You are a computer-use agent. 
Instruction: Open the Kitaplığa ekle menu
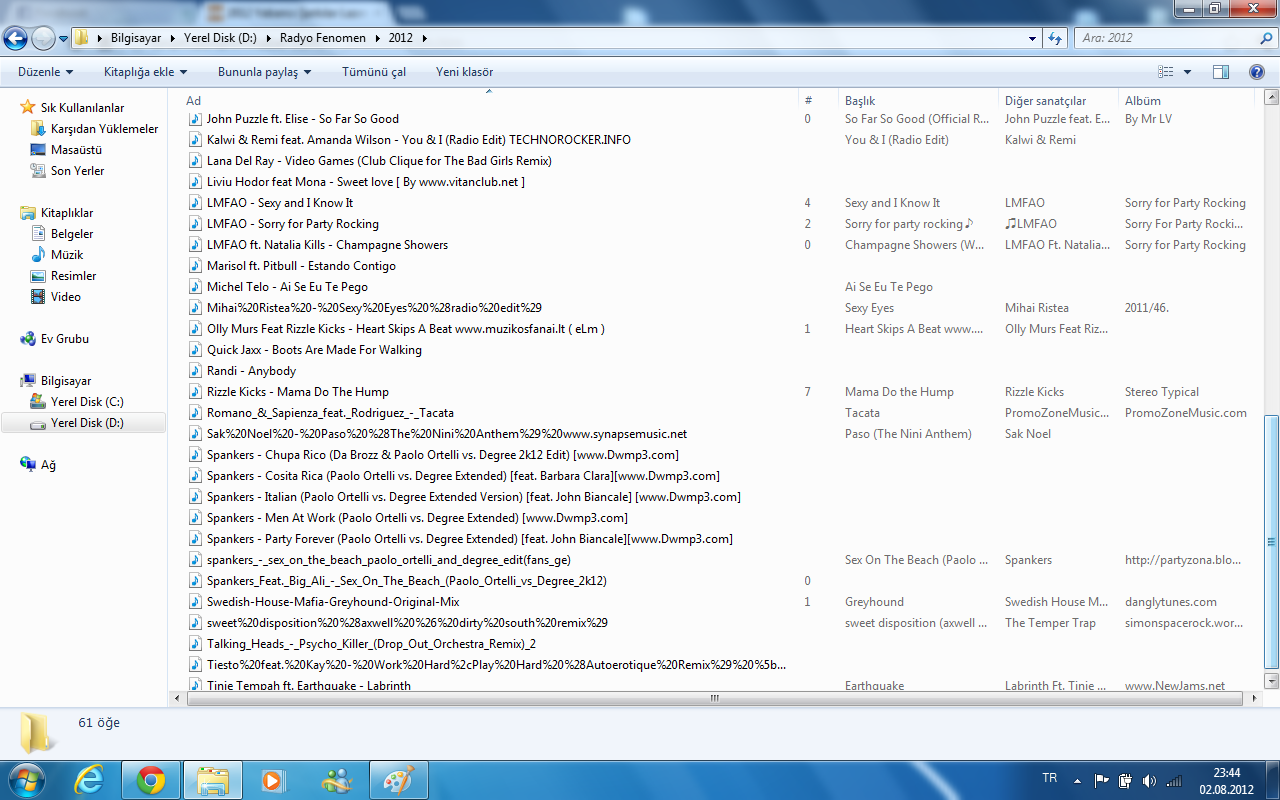point(146,72)
